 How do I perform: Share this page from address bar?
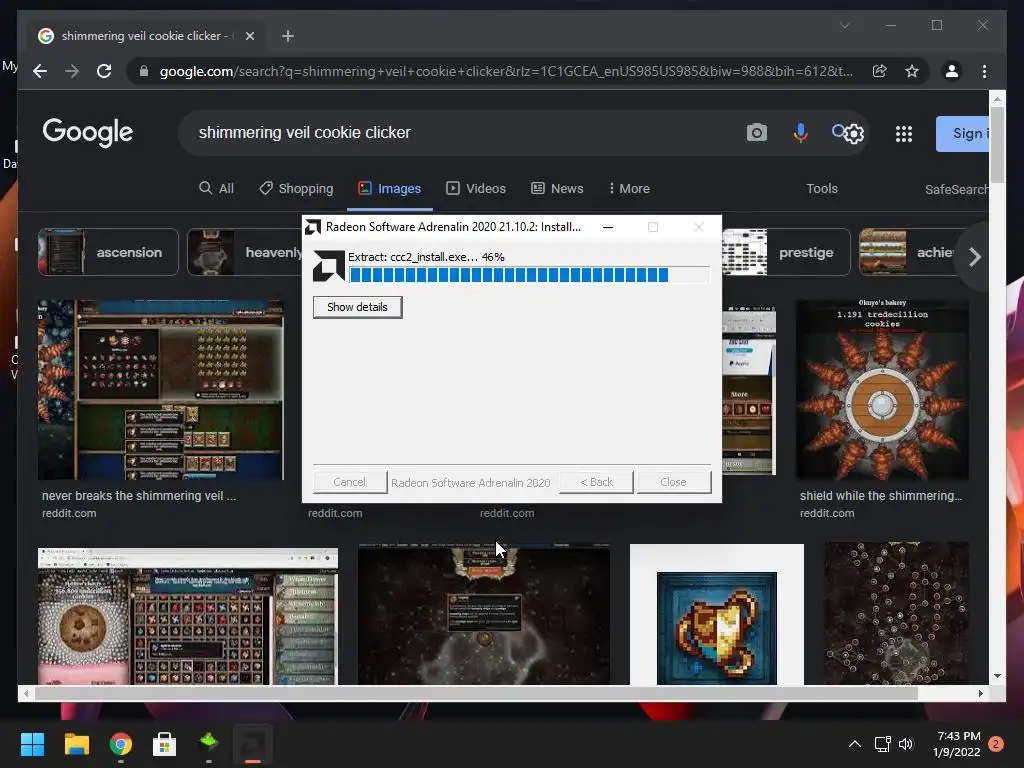880,71
